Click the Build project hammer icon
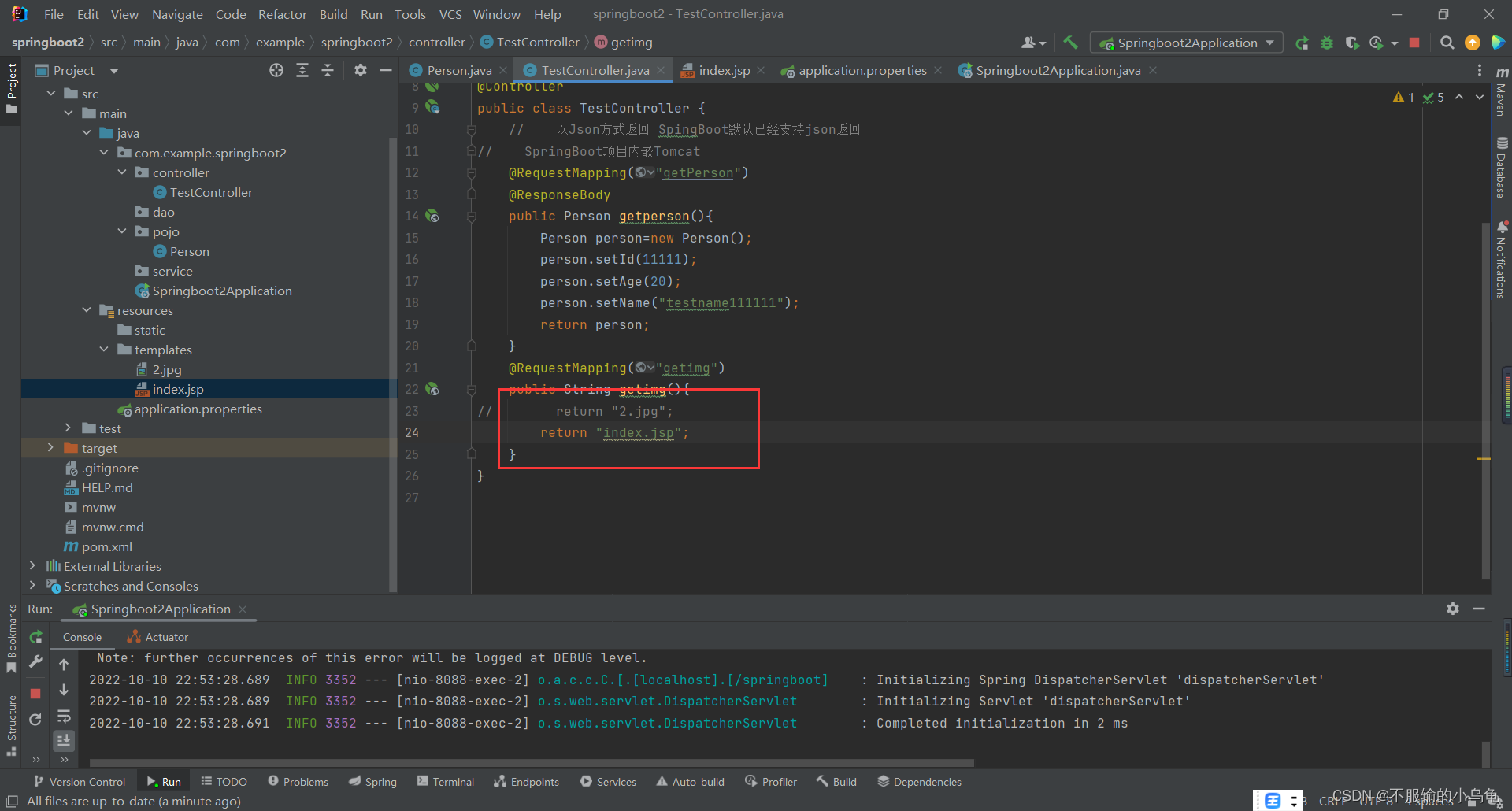This screenshot has width=1512, height=811. [1070, 43]
